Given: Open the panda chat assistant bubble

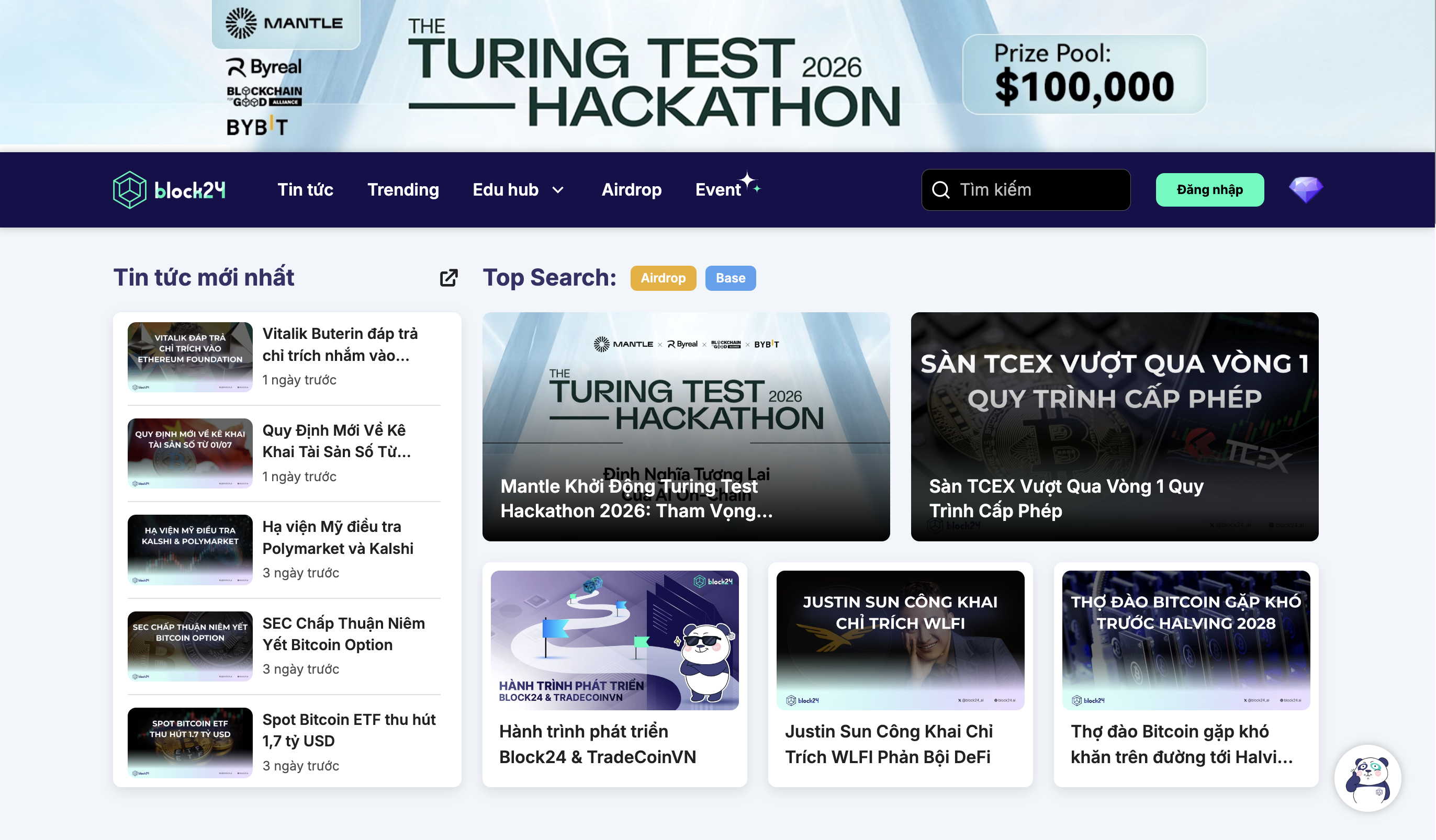Looking at the screenshot, I should (x=1367, y=778).
